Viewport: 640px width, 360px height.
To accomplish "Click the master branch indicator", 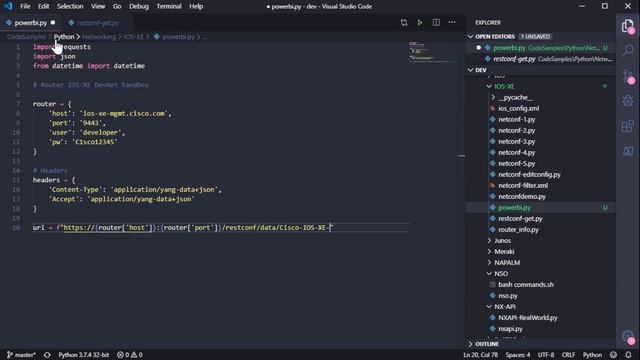I will [x=21, y=355].
